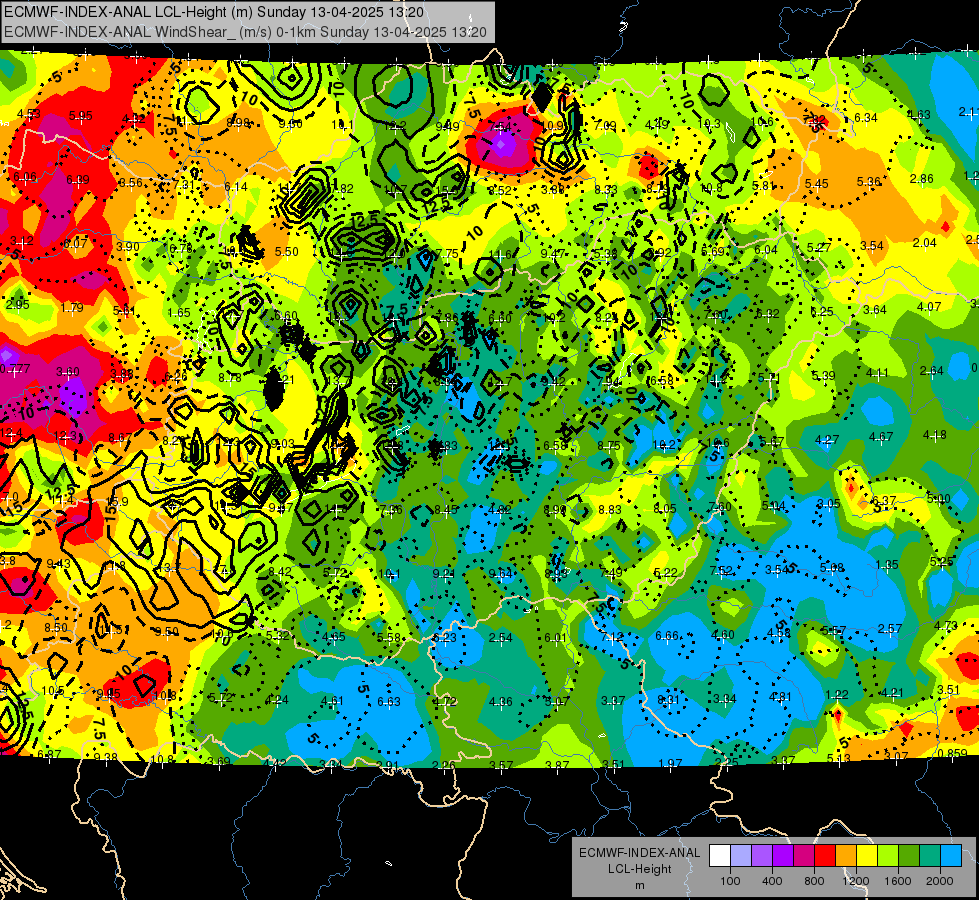
Task: Click the map value '4.60'
Action: [x=723, y=635]
